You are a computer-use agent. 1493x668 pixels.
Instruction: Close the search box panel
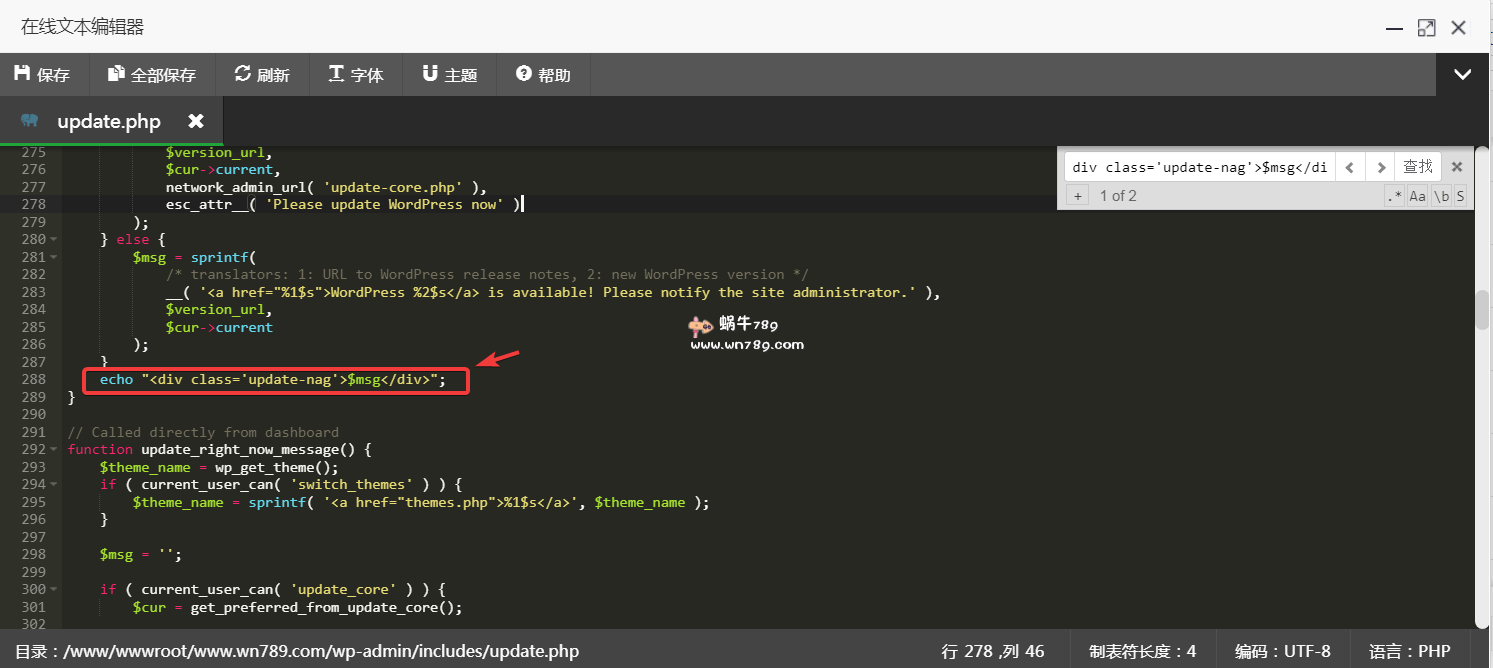point(1457,167)
